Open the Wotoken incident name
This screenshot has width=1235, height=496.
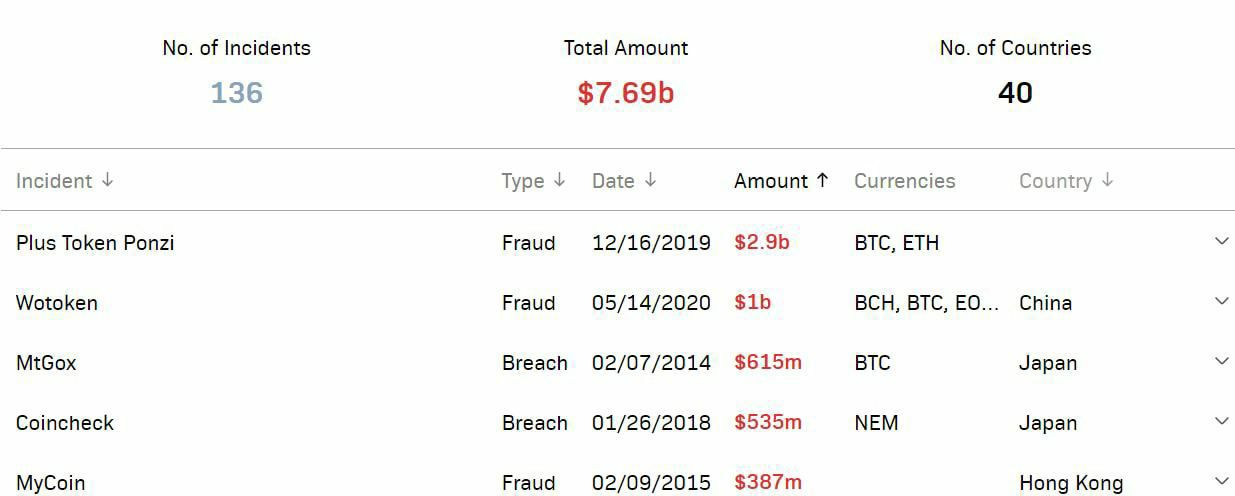pyautogui.click(x=57, y=303)
